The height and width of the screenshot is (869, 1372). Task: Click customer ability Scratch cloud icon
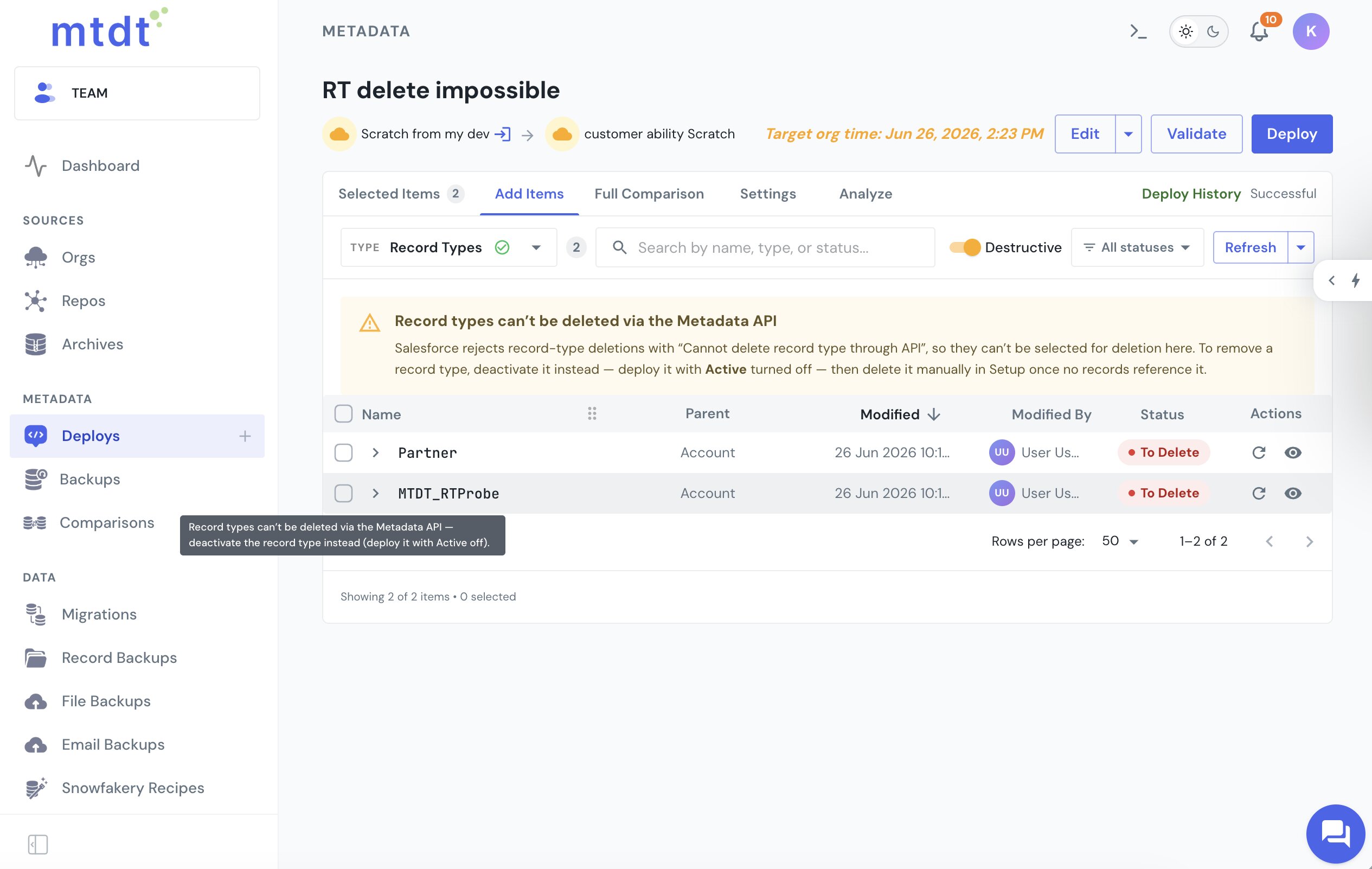562,134
